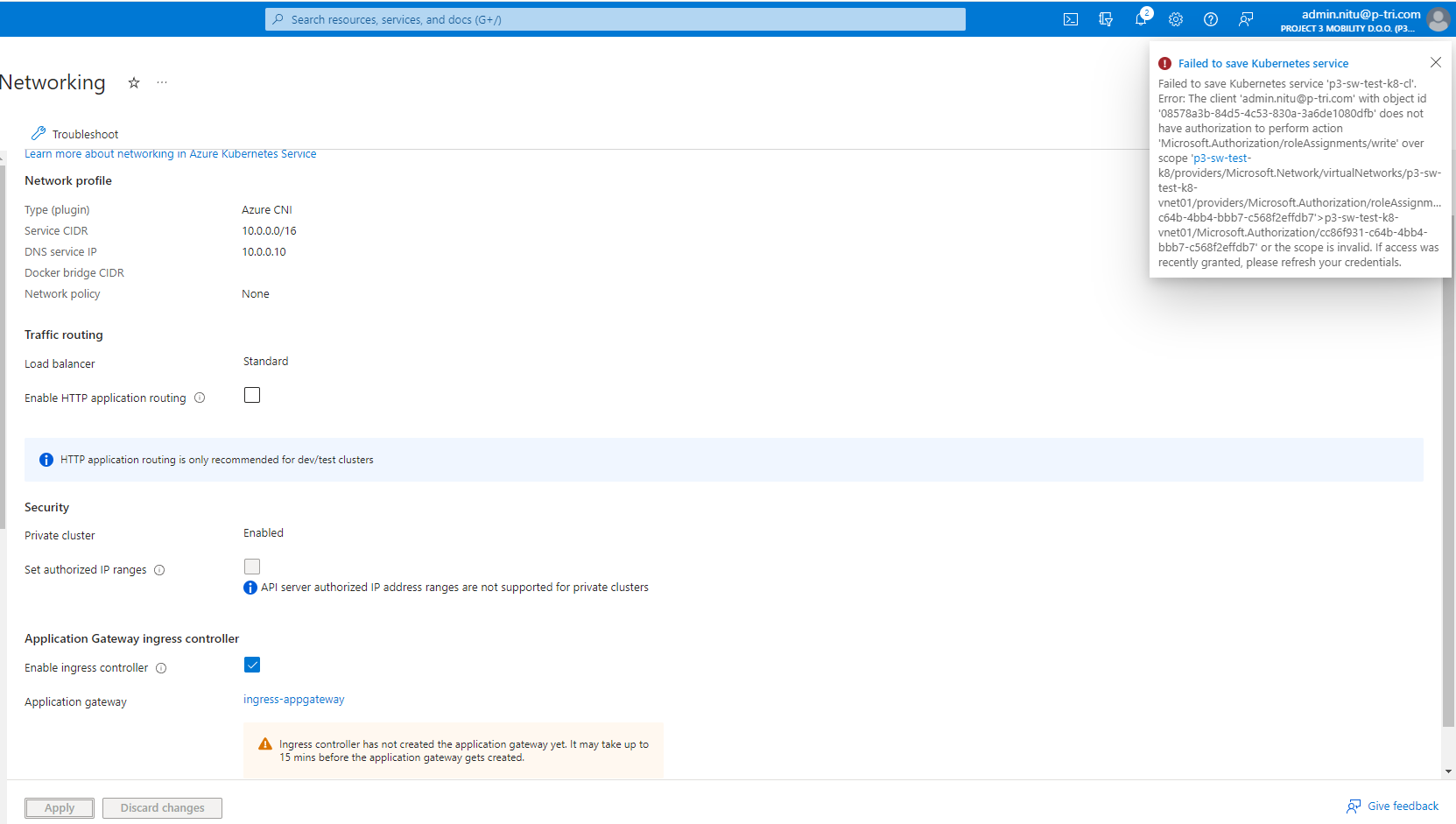Click the orange warning icon for ingress controller
1456x824 pixels.
tap(265, 744)
